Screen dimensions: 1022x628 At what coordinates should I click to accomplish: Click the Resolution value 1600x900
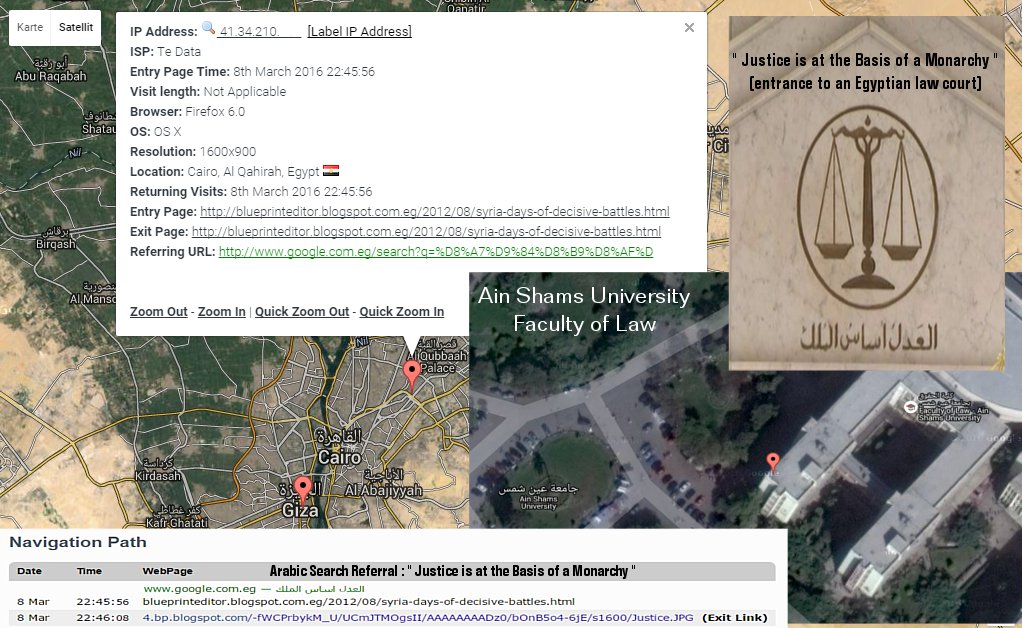click(227, 151)
